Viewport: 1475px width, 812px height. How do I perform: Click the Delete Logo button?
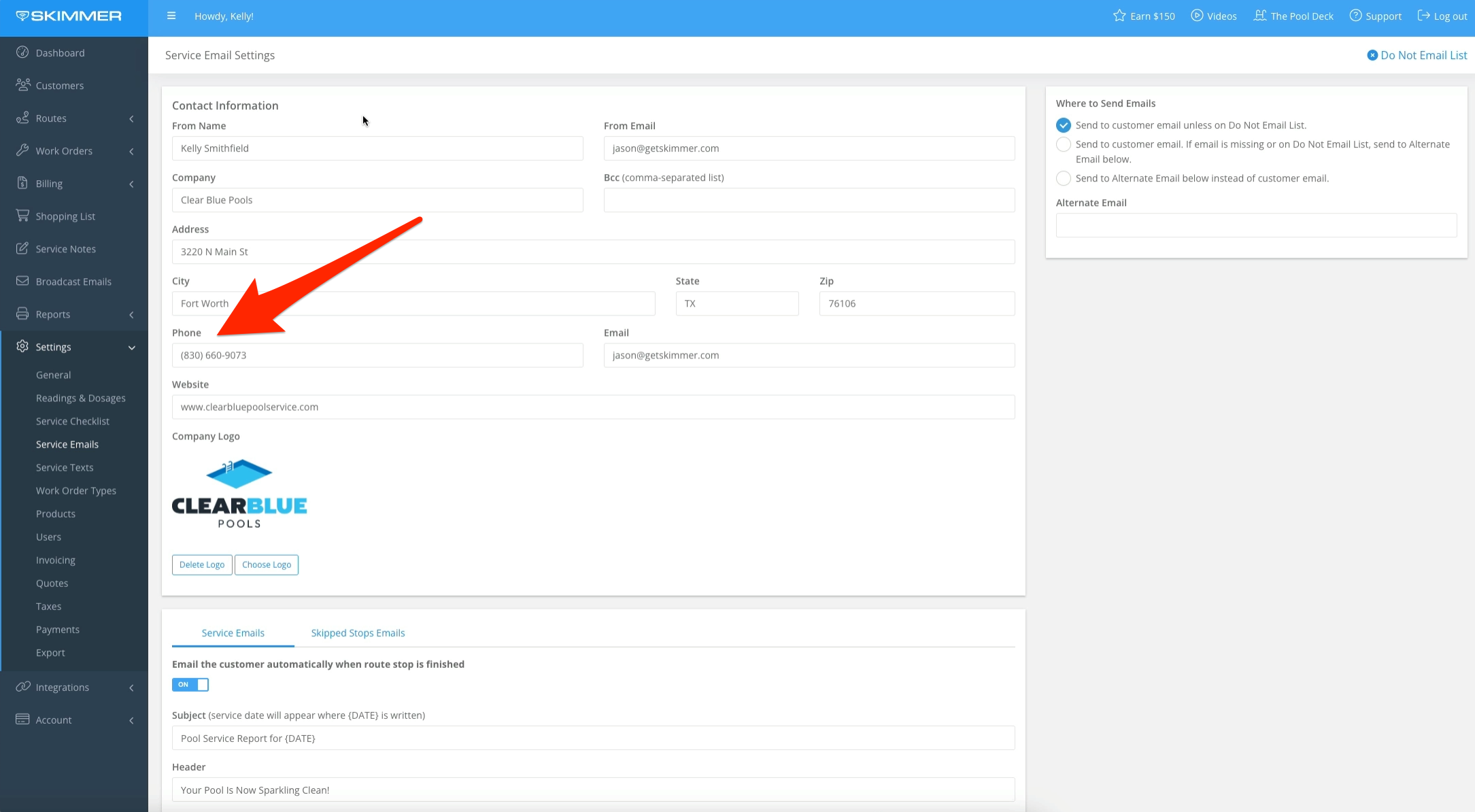tap(202, 564)
